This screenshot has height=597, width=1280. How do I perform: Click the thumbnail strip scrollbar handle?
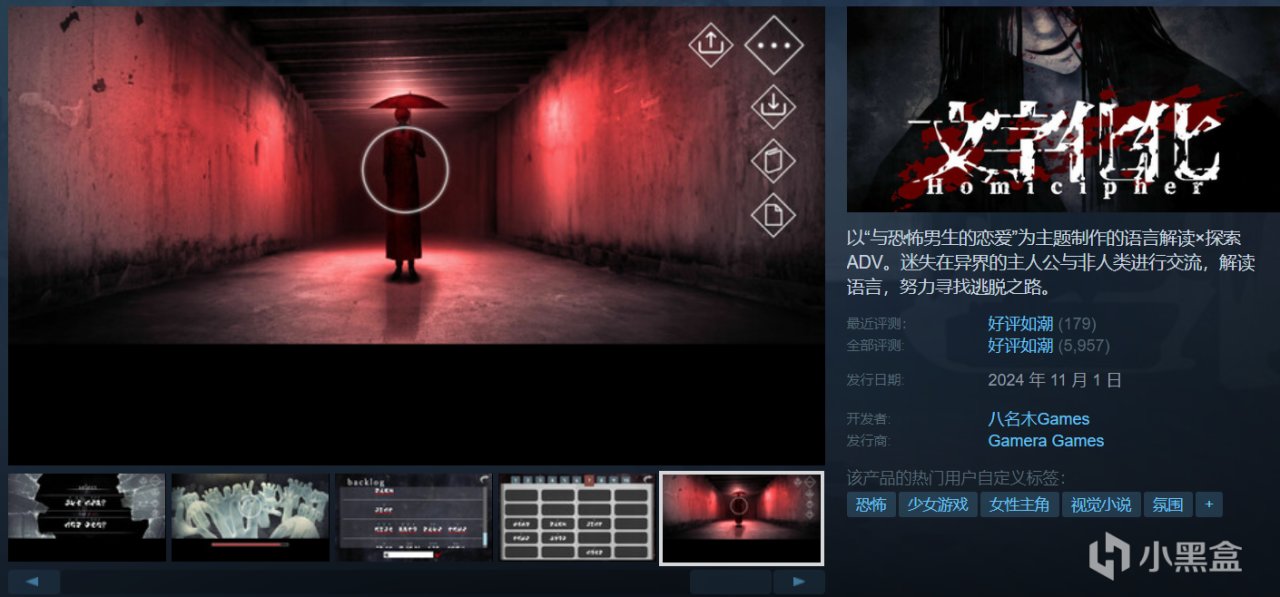pos(730,581)
